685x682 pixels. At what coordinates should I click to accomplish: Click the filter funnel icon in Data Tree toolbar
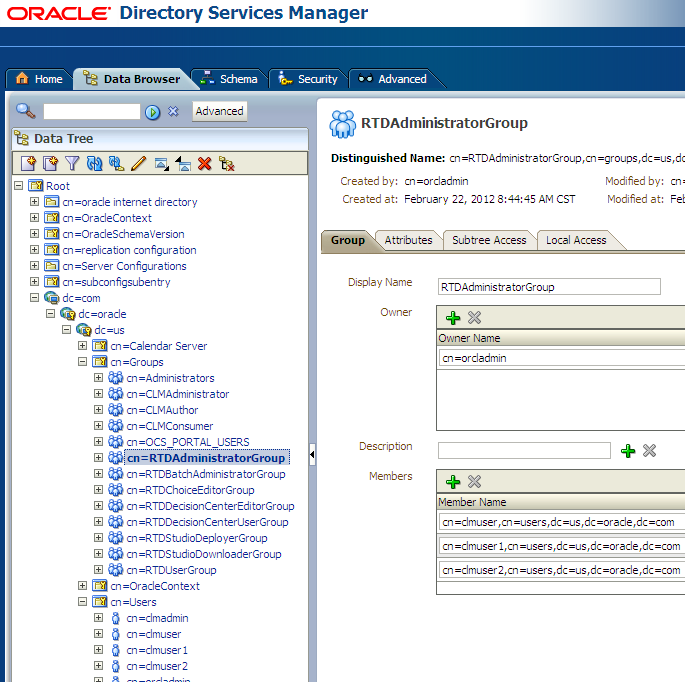point(72,164)
